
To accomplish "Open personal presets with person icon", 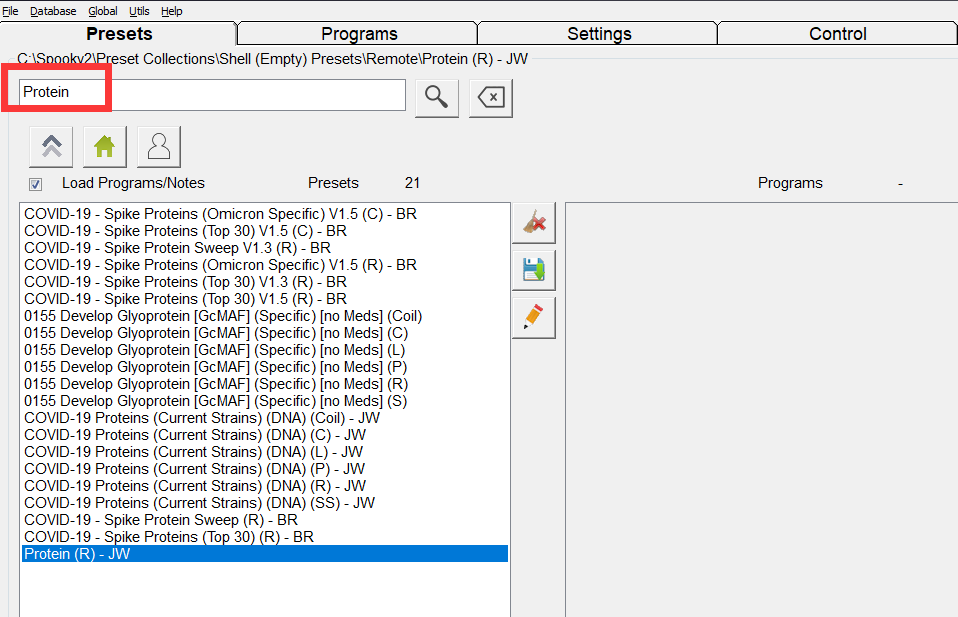I will point(157,146).
